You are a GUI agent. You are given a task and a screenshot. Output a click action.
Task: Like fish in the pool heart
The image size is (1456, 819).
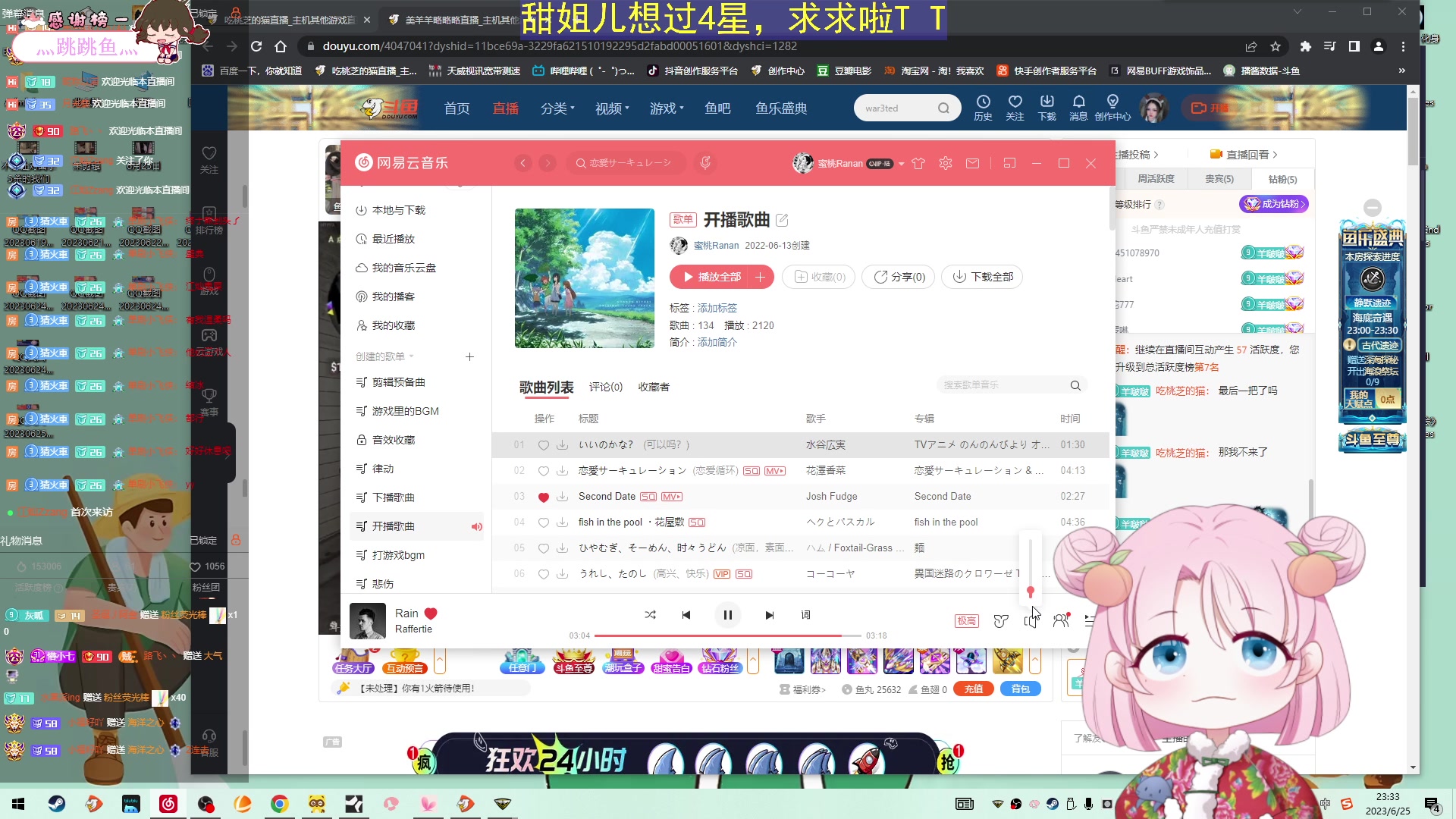(543, 522)
